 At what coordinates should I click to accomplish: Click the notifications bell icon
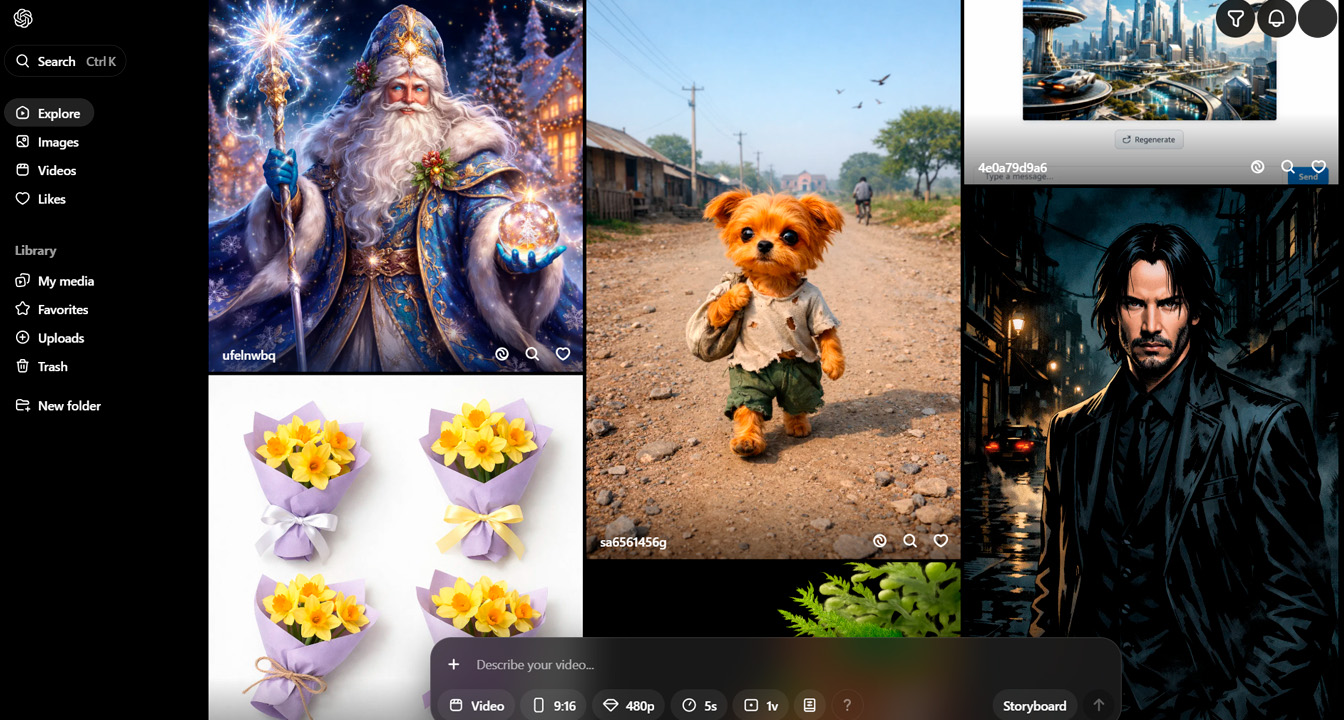point(1276,19)
